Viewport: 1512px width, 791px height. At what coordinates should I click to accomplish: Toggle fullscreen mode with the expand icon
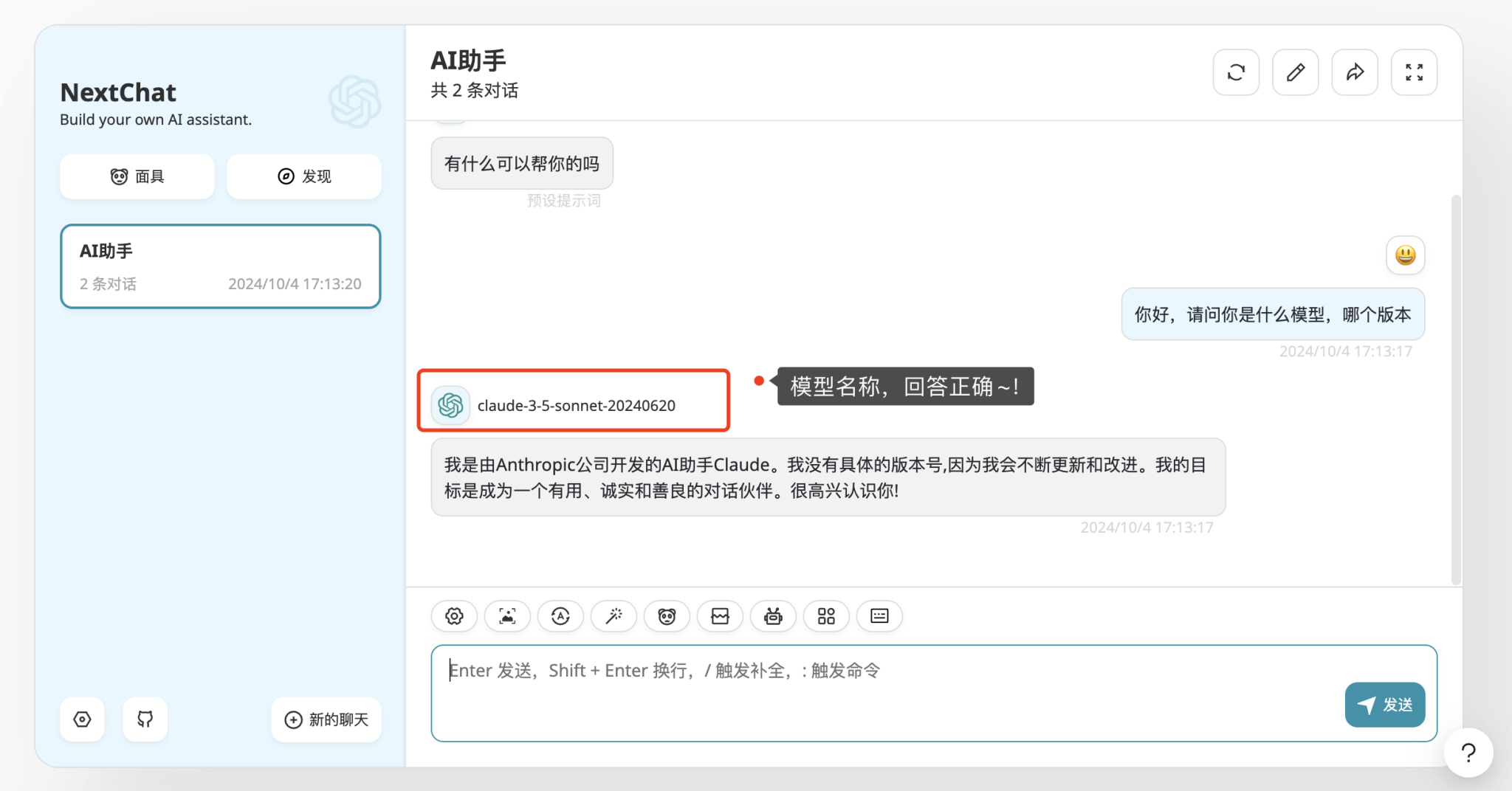(1414, 72)
